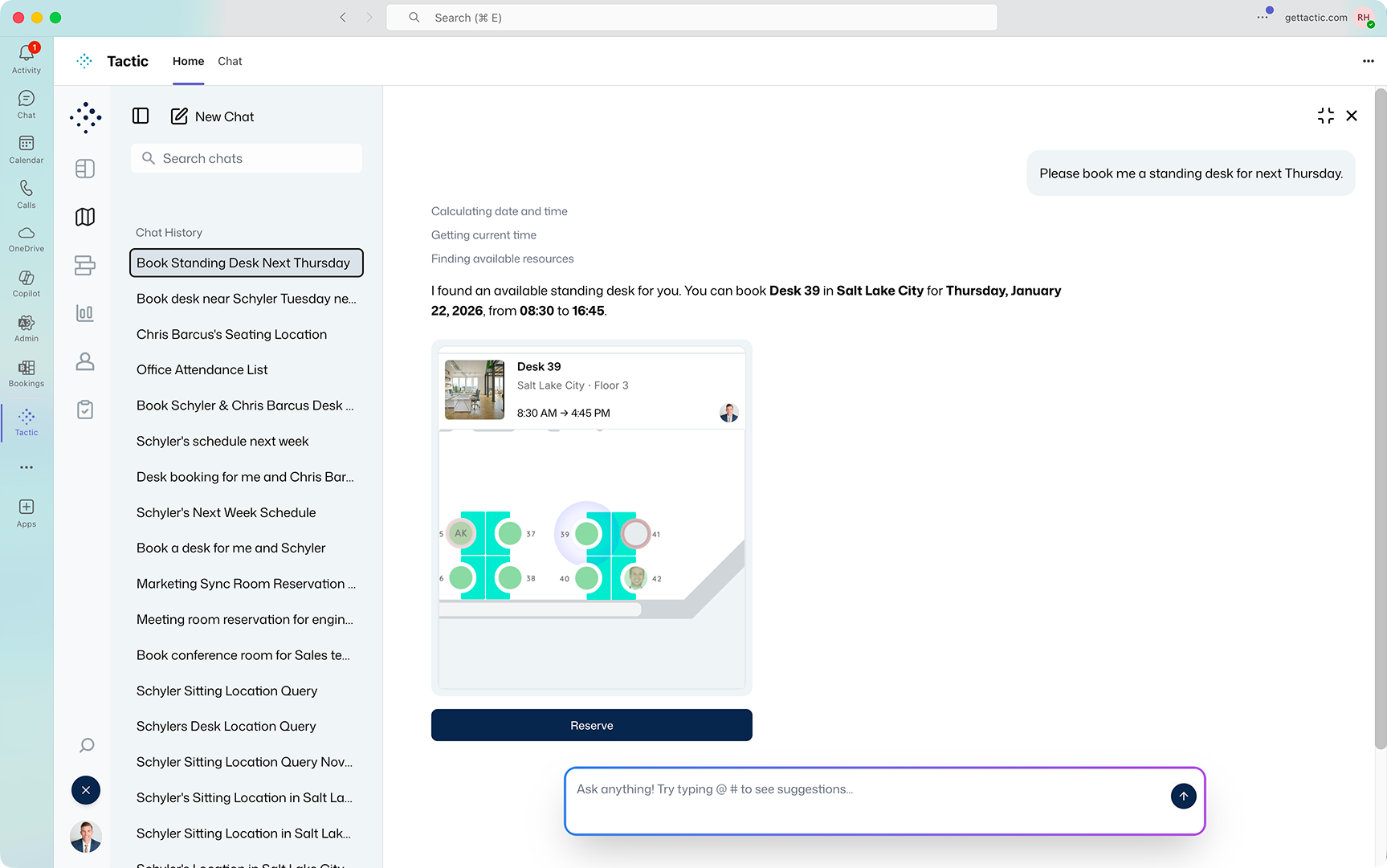The image size is (1387, 868).
Task: Open Calls in the Teams sidebar
Action: pos(27,194)
